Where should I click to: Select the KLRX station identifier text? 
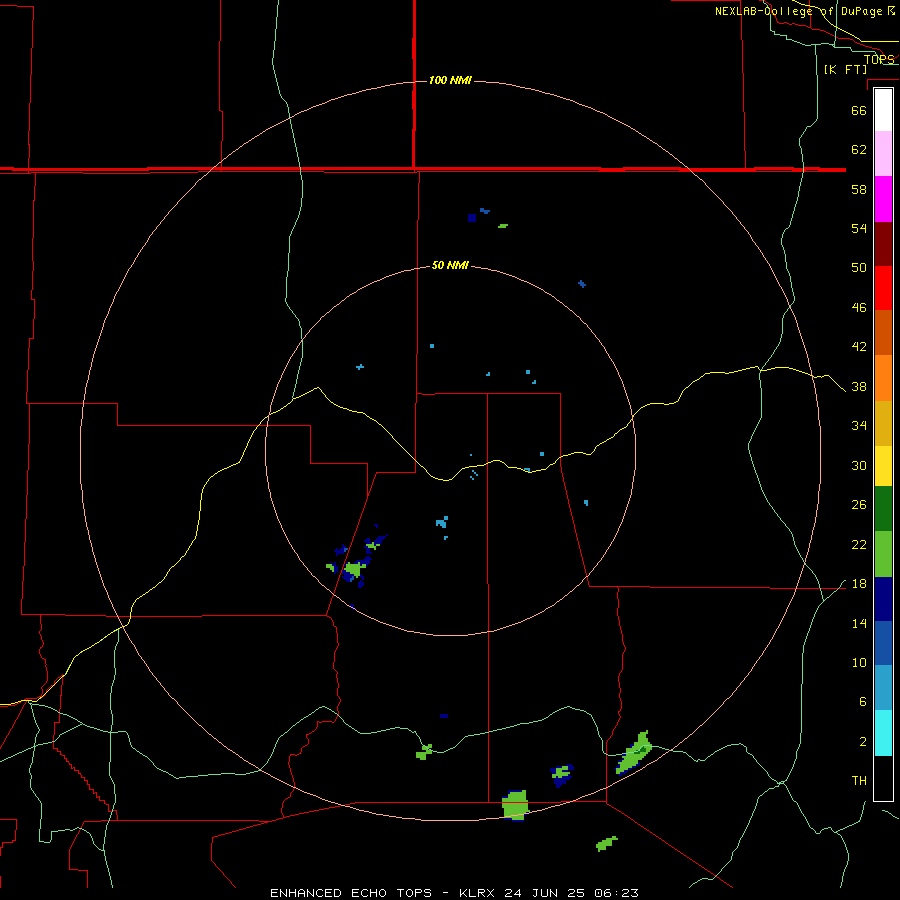[x=479, y=893]
